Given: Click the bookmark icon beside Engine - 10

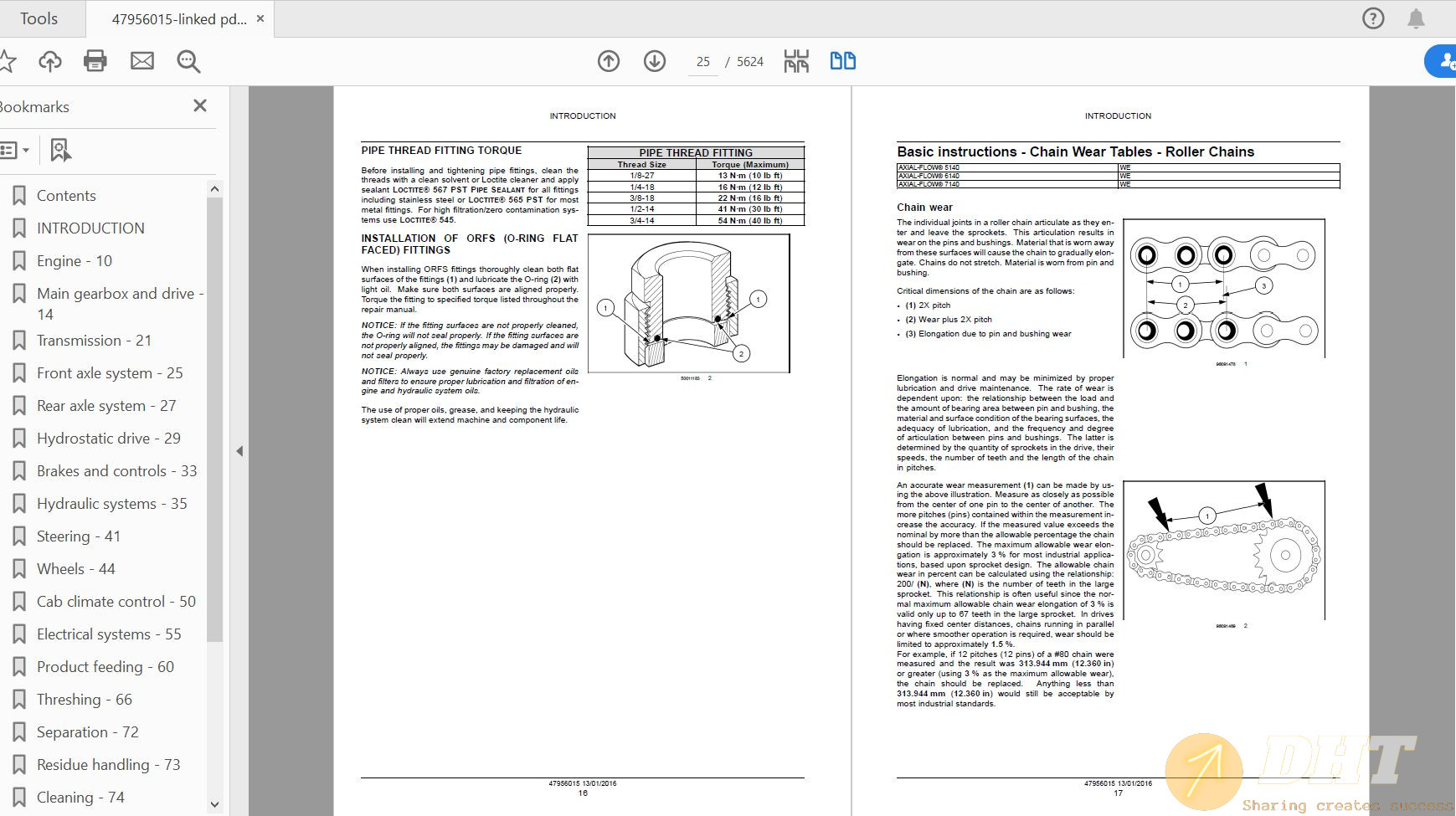Looking at the screenshot, I should pyautogui.click(x=19, y=261).
